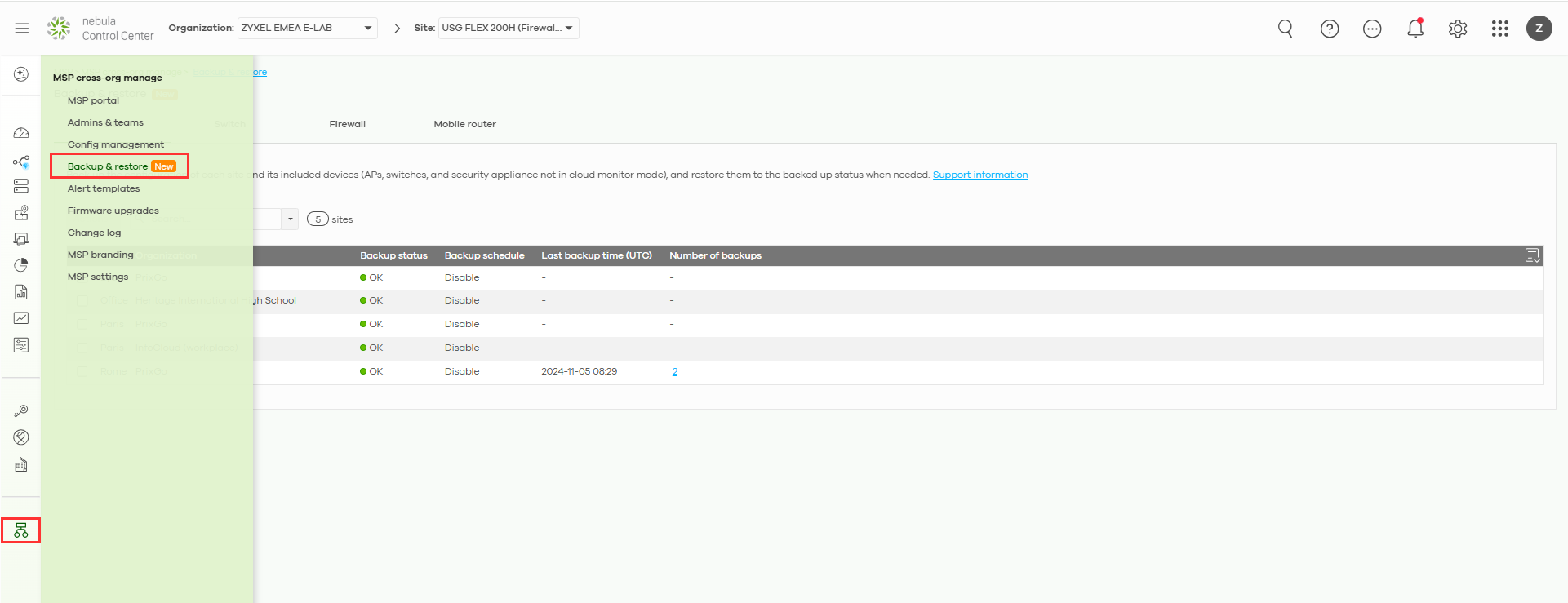Click the dashboard gauge sidebar icon
1568x603 pixels.
click(x=21, y=133)
